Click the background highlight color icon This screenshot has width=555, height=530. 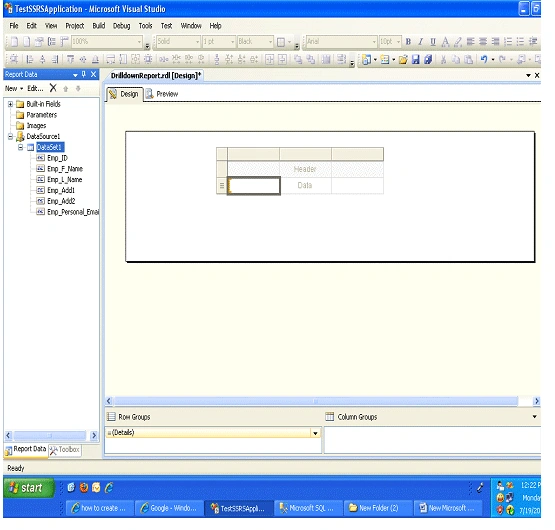tap(458, 42)
